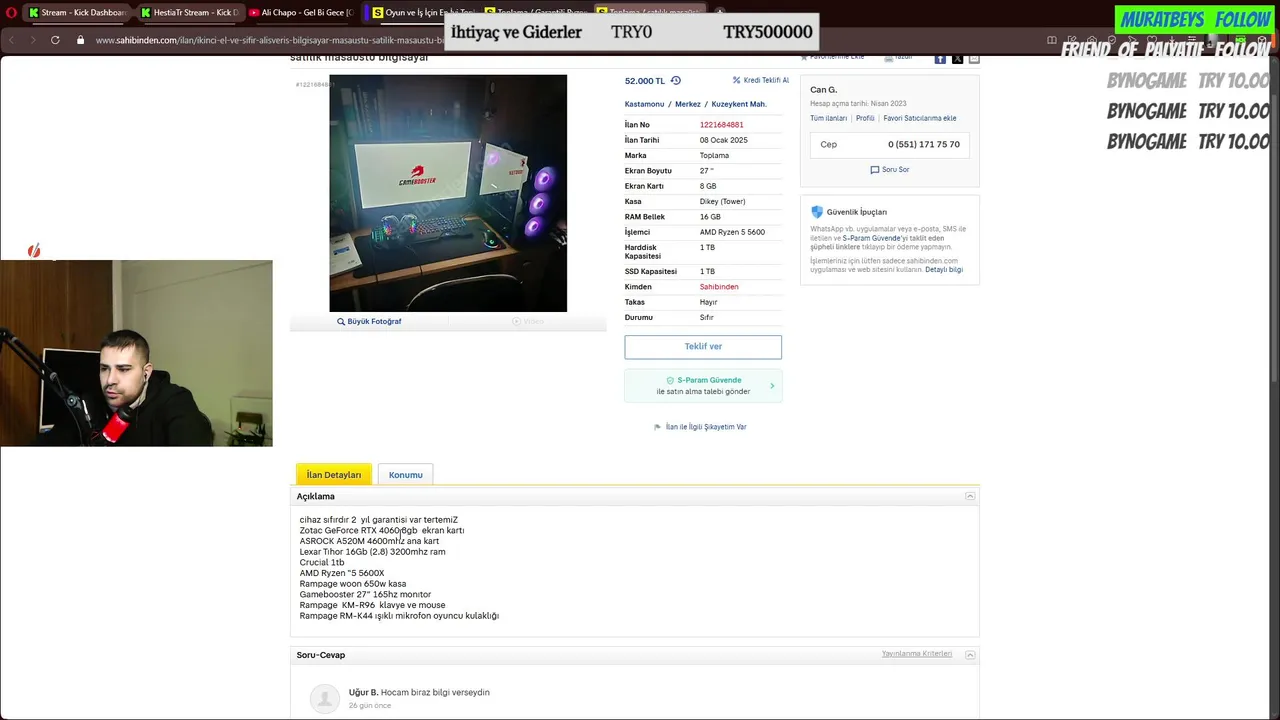1280x720 pixels.
Task: Click the star icon for Favorilerime Ekle
Action: [804, 58]
